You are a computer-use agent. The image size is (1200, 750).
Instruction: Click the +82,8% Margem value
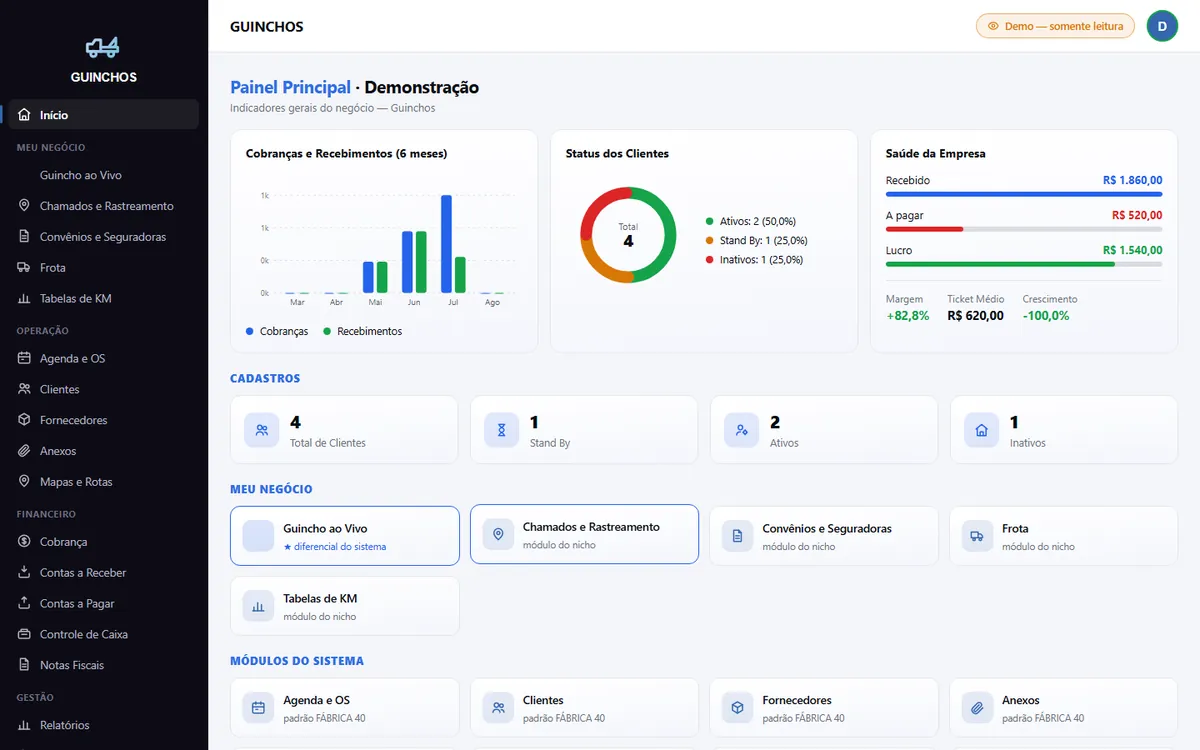[x=908, y=316]
